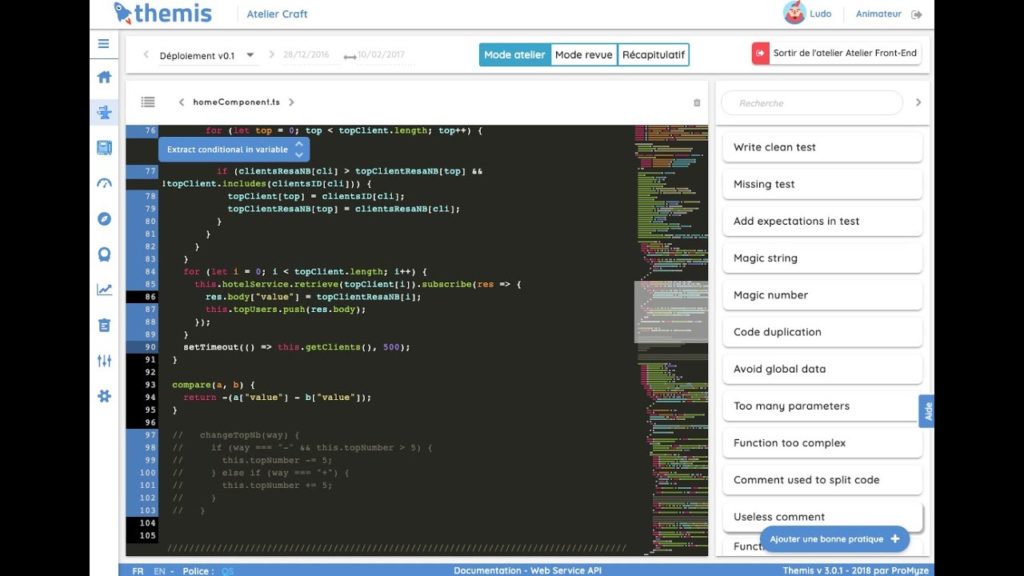This screenshot has width=1024, height=576.
Task: Select the highlighted Atelier Craft tool icon
Action: pyautogui.click(x=104, y=112)
